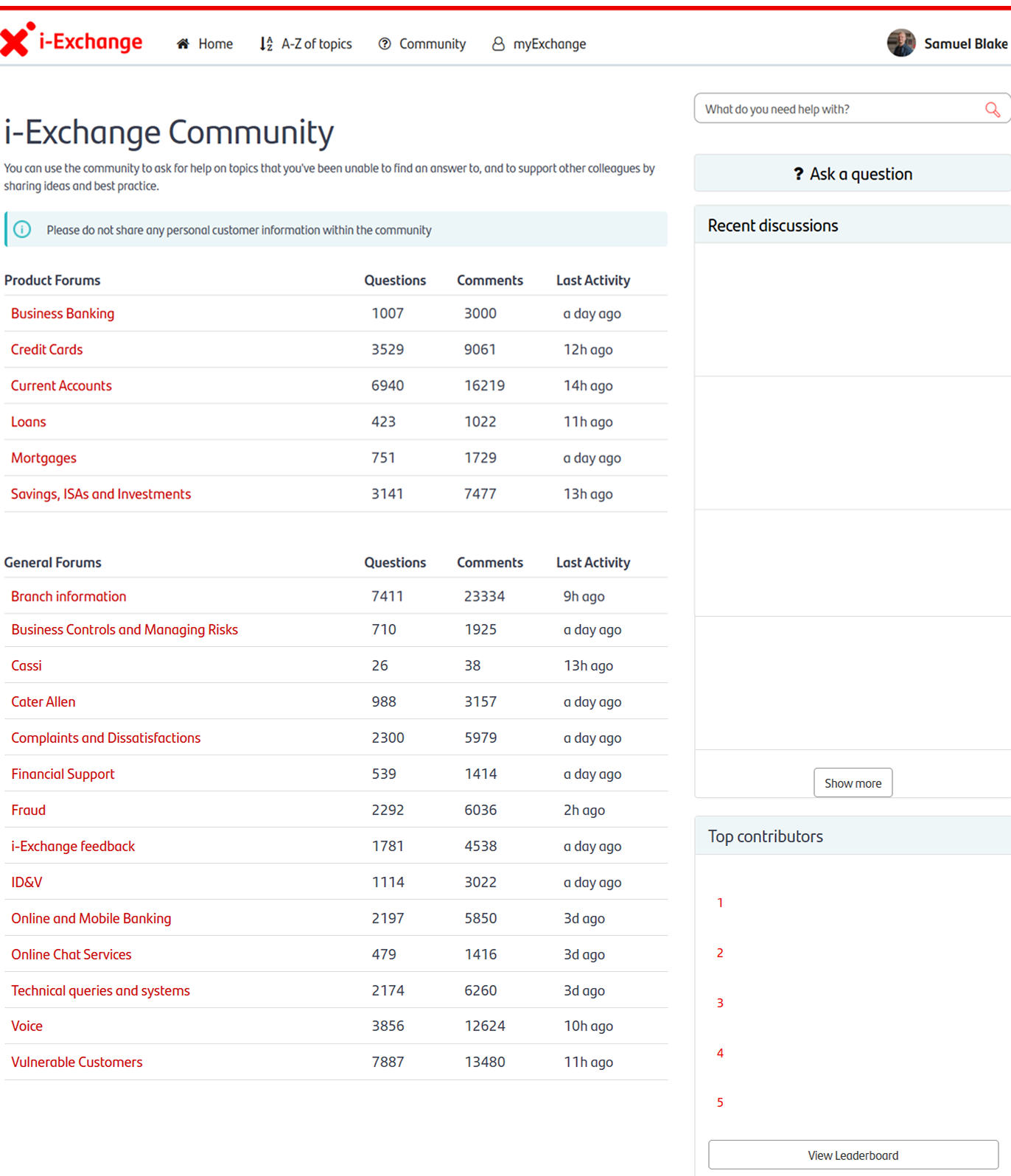Viewport: 1011px width, 1176px height.
Task: Open the Fraud forum
Action: pos(28,811)
